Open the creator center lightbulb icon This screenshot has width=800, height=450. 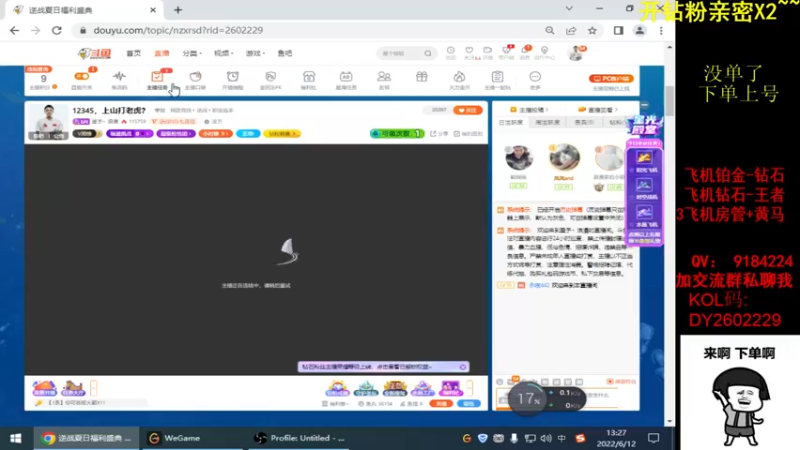click(x=544, y=52)
